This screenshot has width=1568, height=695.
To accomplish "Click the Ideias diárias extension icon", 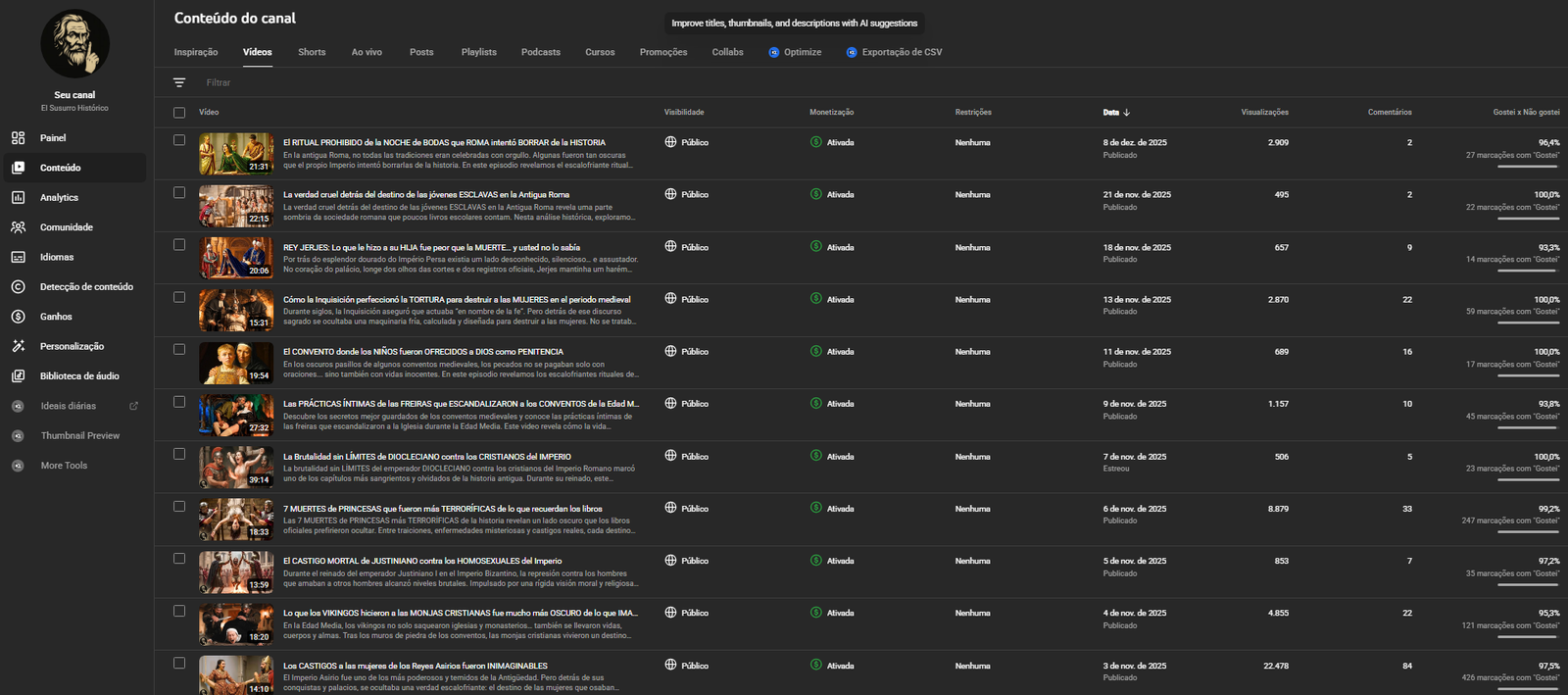I will click(18, 406).
